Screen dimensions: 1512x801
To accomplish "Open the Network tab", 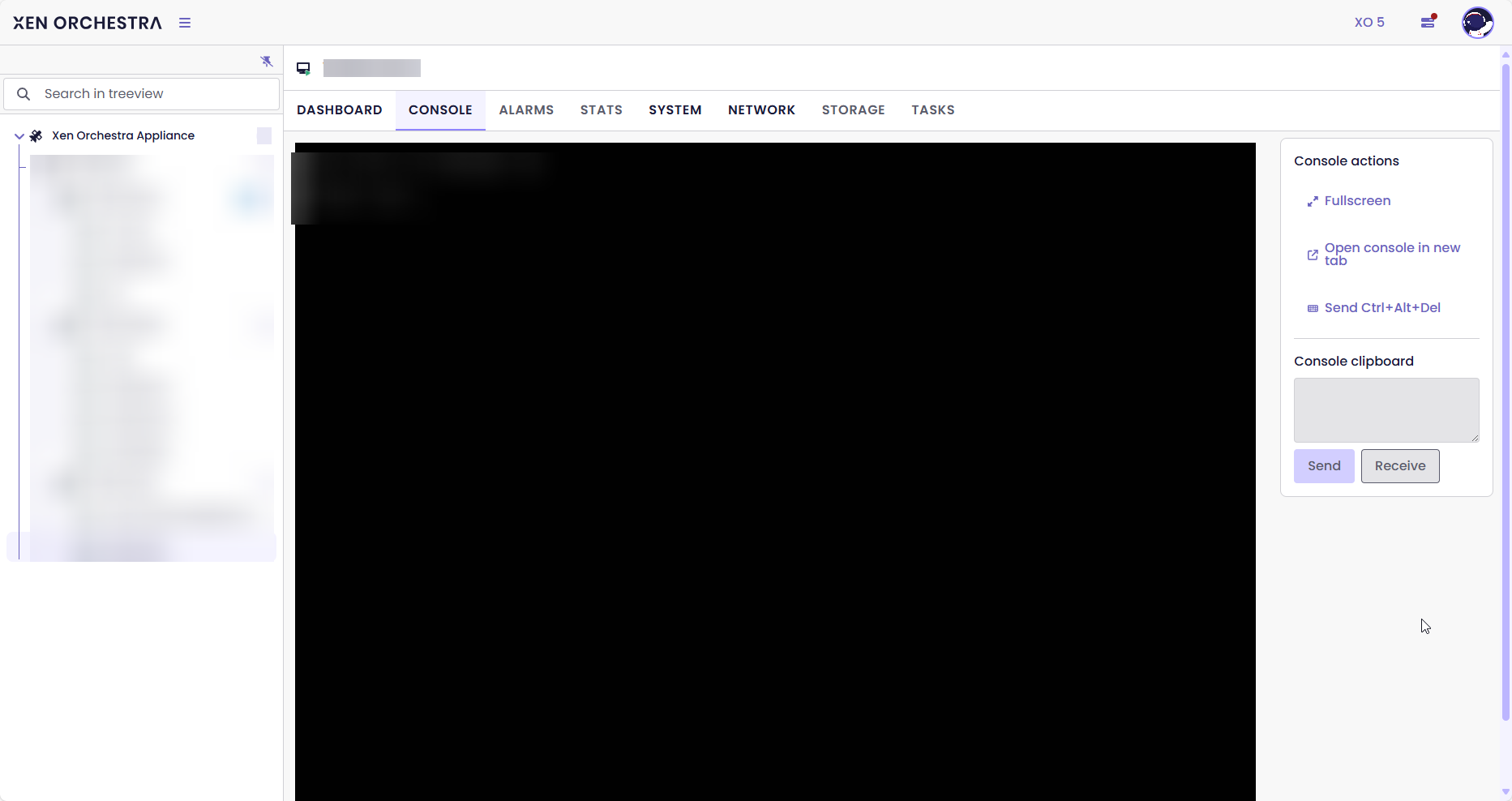I will click(761, 110).
